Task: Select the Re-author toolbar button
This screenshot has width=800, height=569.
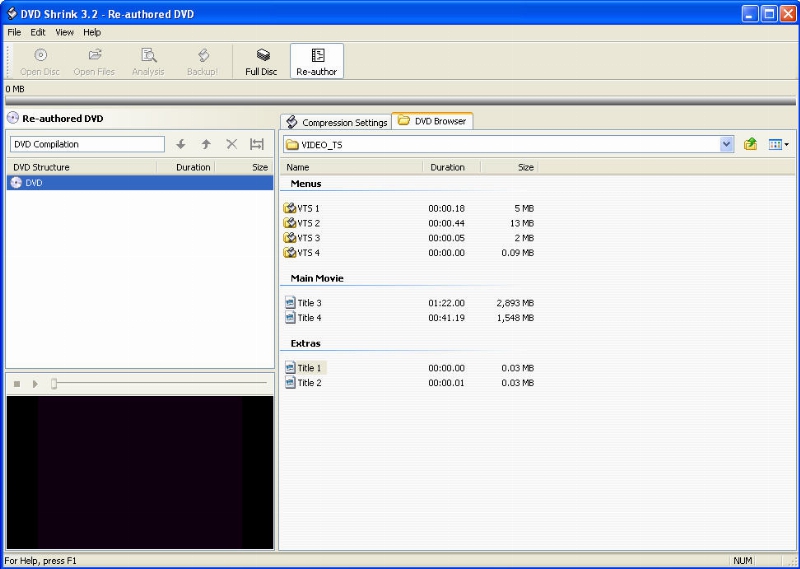Action: click(x=317, y=61)
